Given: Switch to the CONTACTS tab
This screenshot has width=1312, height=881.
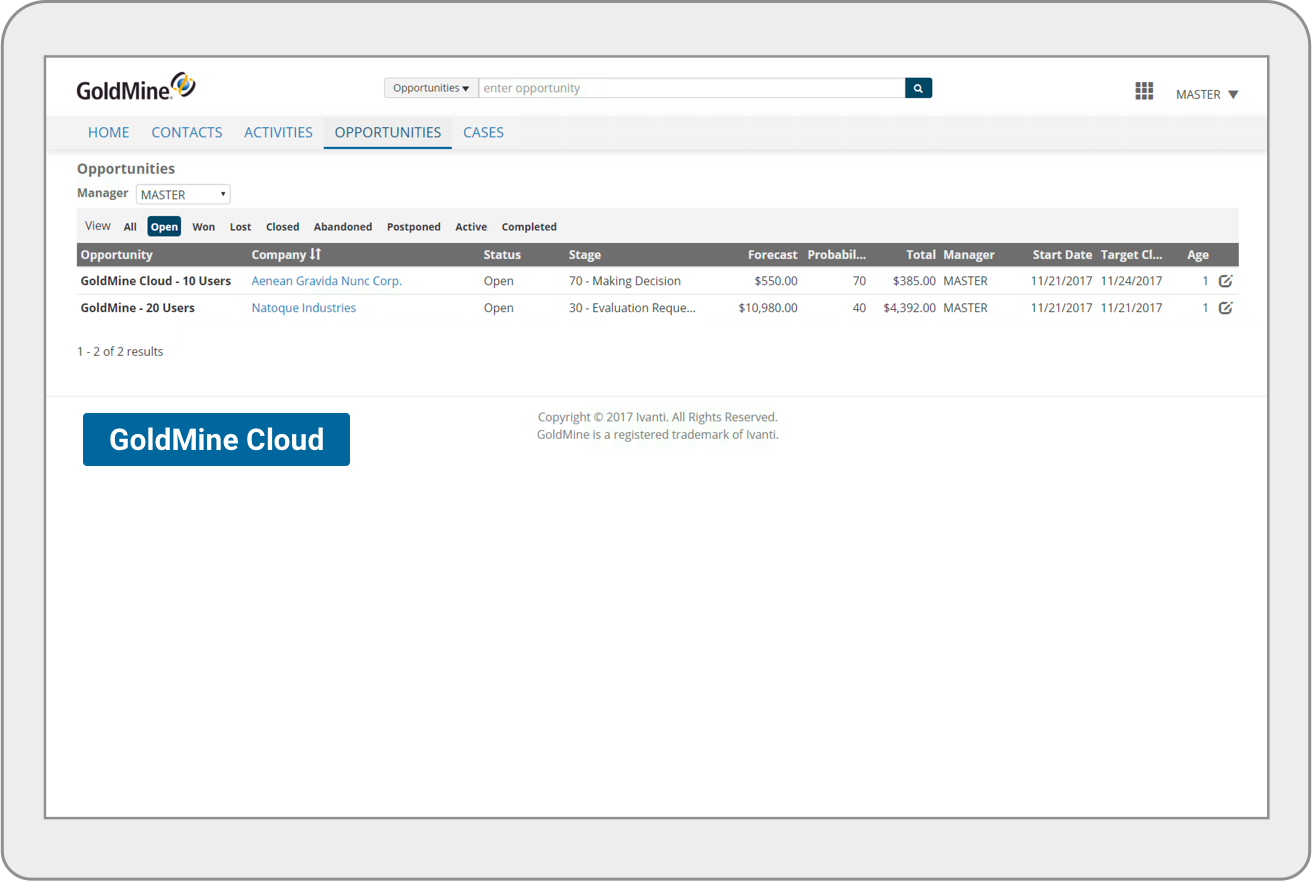Looking at the screenshot, I should pos(187,132).
